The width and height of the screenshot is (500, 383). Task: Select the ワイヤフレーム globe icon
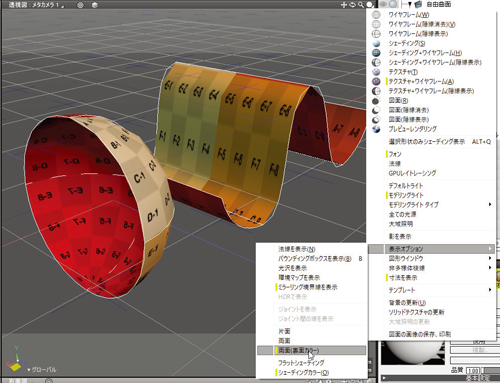click(x=376, y=15)
